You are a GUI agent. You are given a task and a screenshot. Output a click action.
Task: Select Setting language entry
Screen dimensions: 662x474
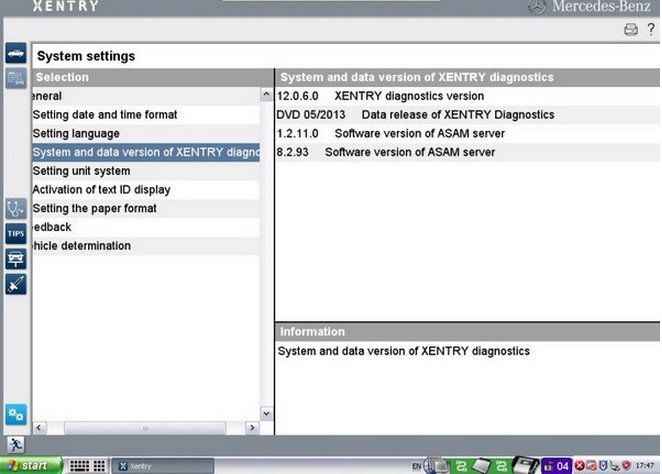tap(146, 133)
